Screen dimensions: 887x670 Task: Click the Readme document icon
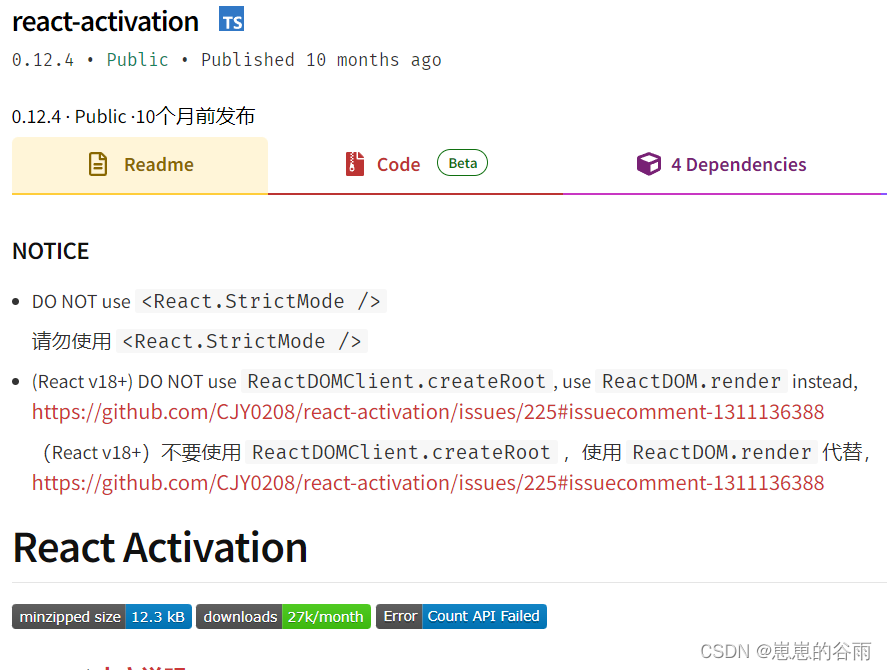98,164
